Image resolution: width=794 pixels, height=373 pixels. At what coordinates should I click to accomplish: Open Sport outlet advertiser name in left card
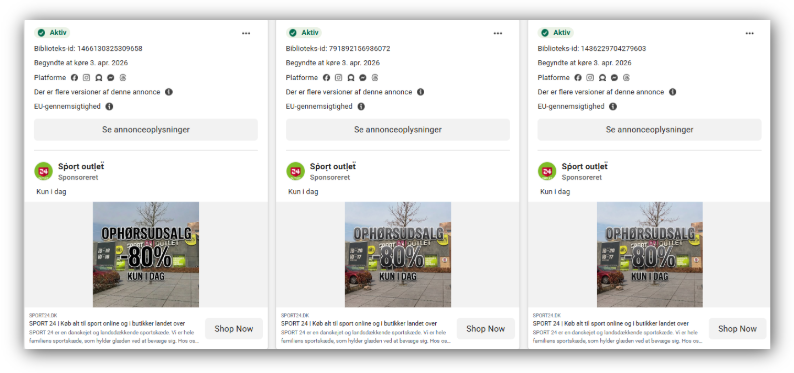click(x=81, y=167)
